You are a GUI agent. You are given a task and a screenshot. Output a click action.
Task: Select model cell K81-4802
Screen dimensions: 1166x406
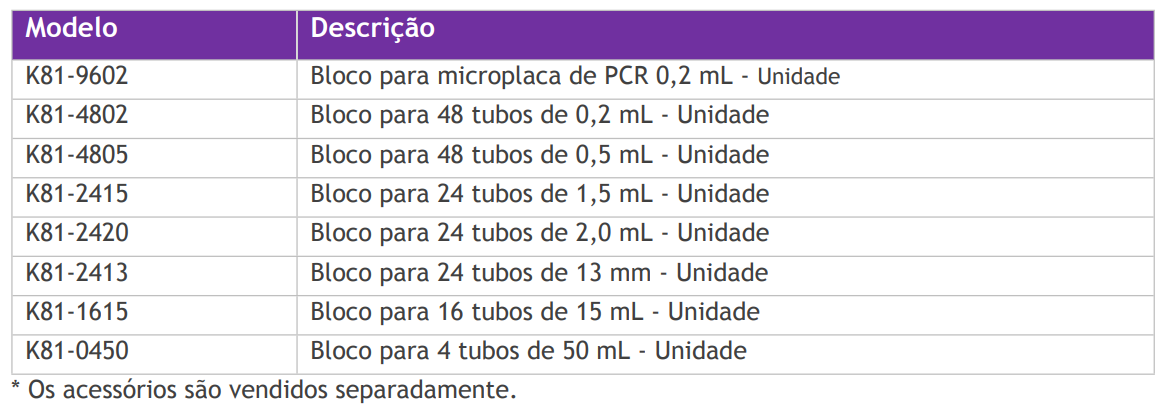pyautogui.click(x=77, y=115)
